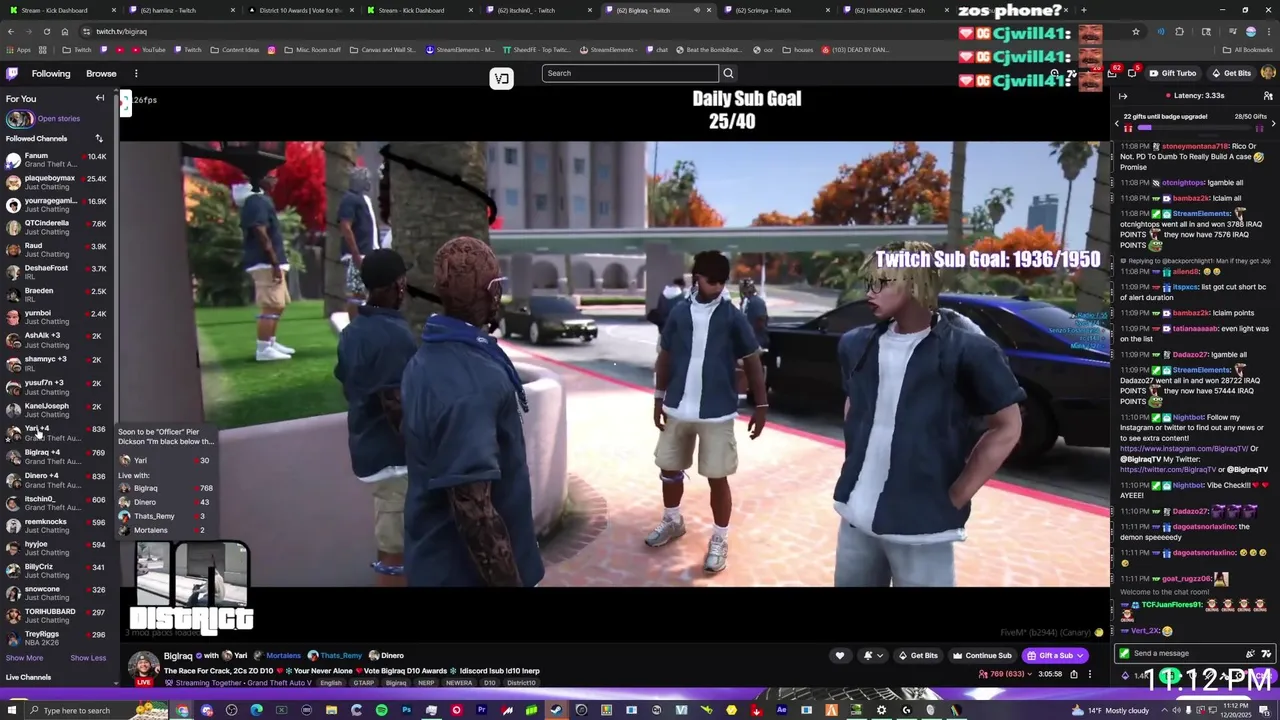Viewport: 1280px width, 720px height.
Task: Click Get Bits below the video
Action: pos(918,656)
